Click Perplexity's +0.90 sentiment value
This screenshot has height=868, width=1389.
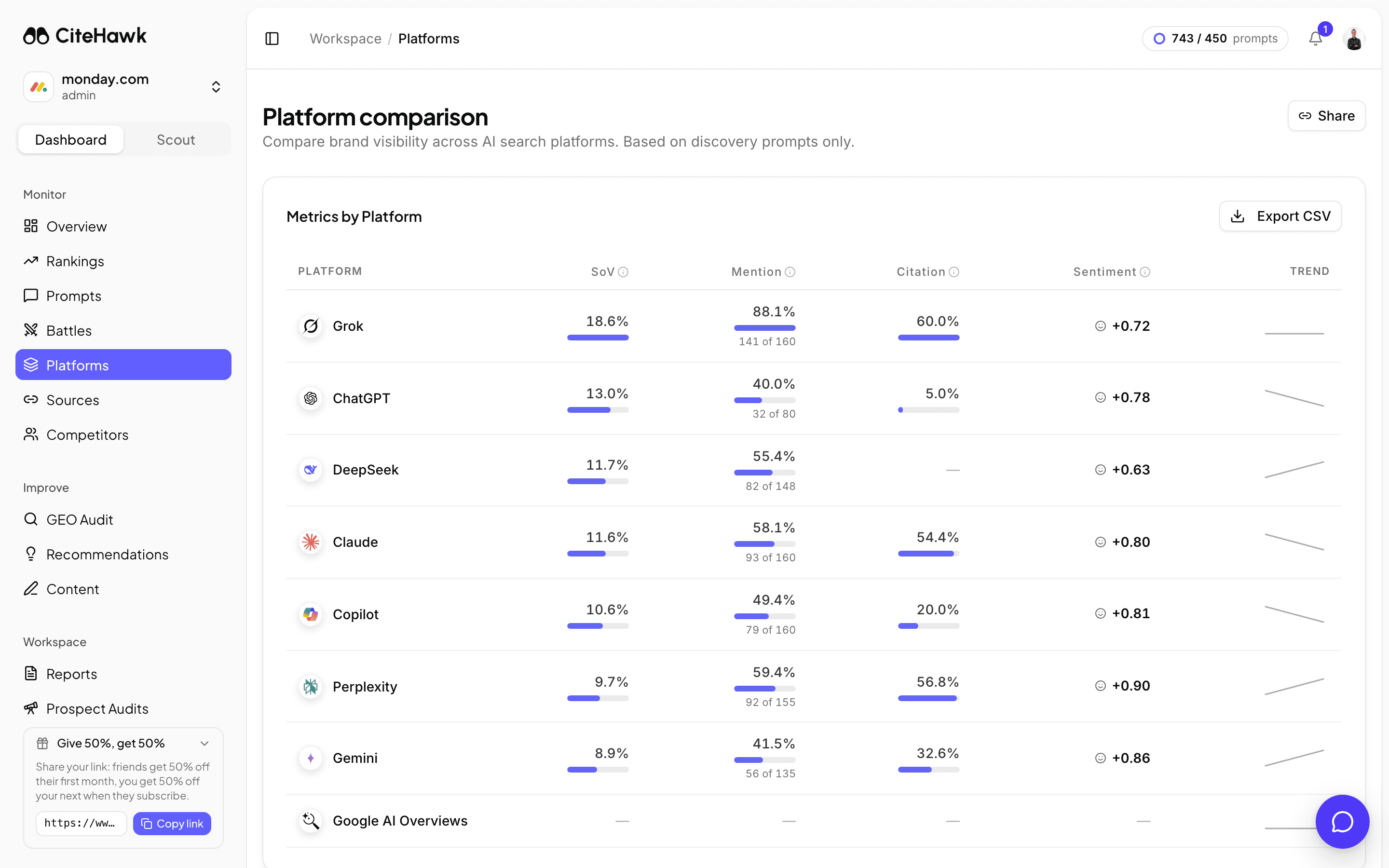click(1130, 686)
